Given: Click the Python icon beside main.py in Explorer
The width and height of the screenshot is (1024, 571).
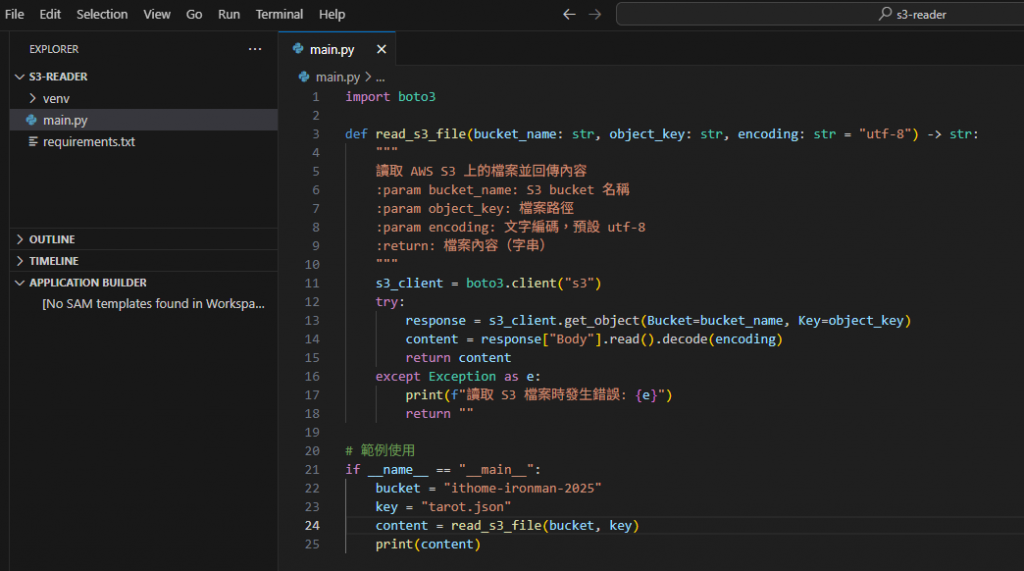Looking at the screenshot, I should (x=31, y=120).
